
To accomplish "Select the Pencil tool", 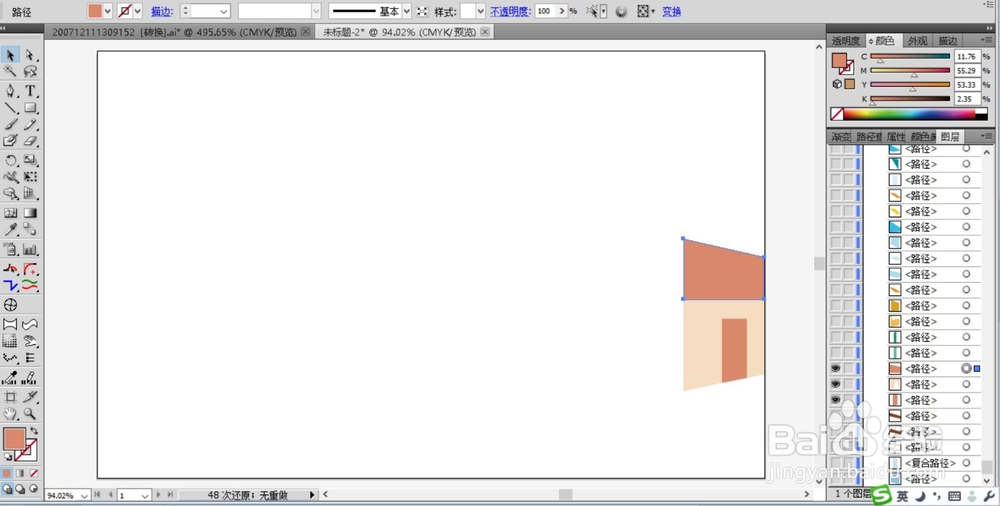I will click(x=30, y=124).
